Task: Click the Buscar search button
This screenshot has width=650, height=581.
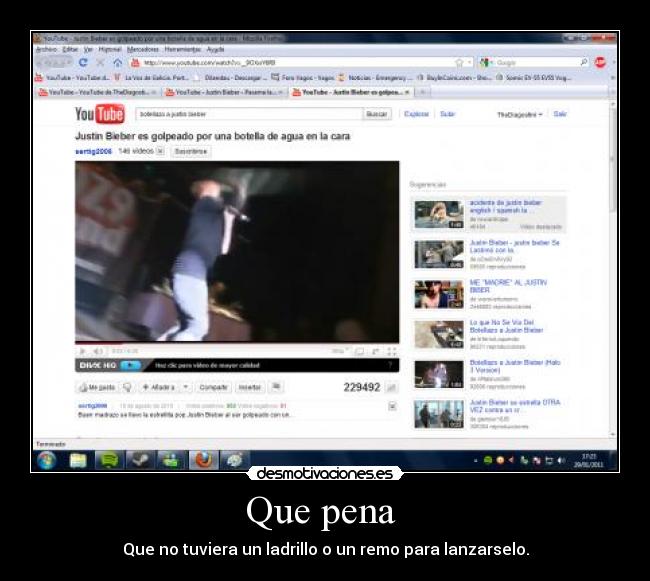Action: tap(377, 114)
